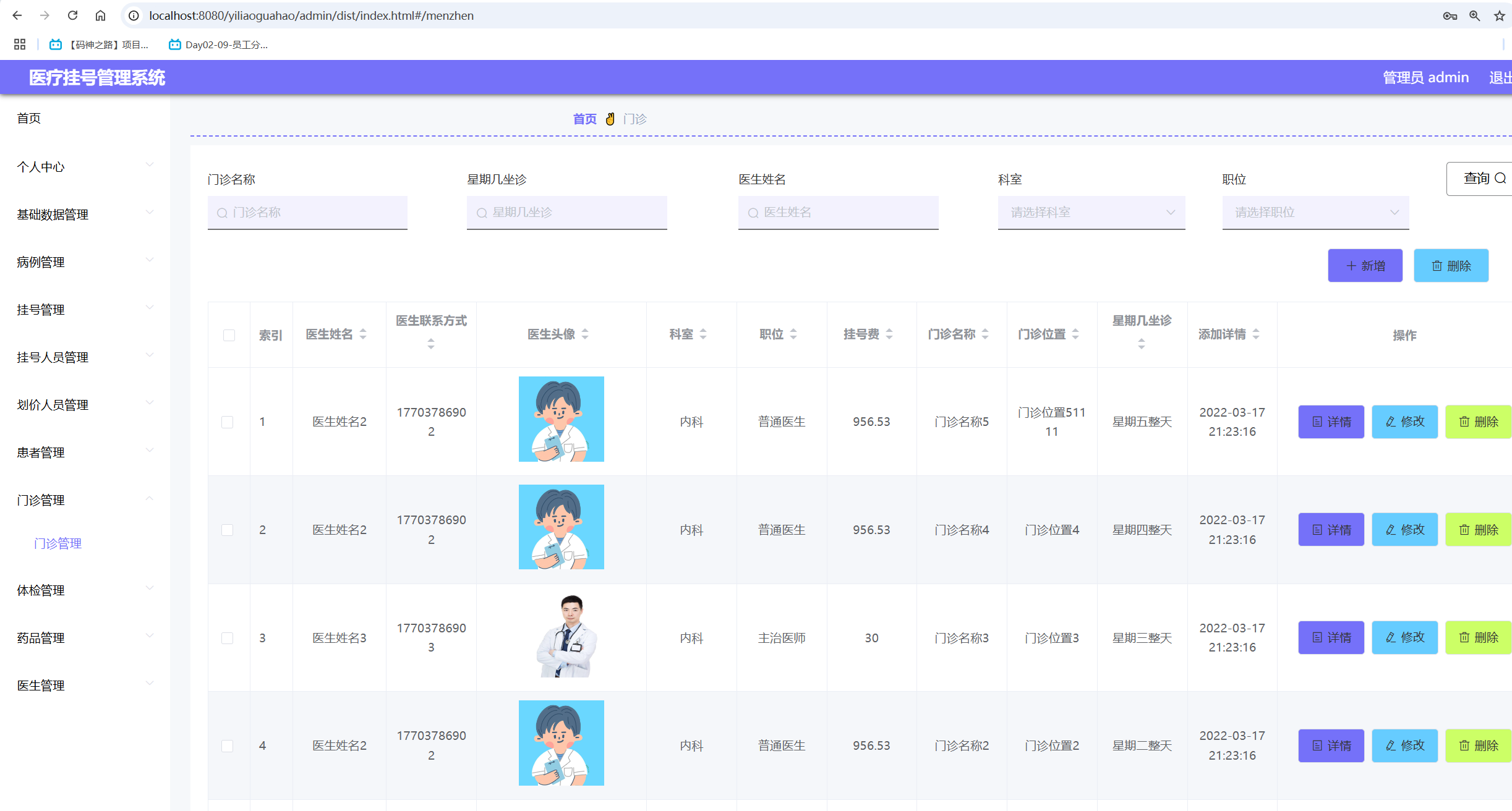Focus the 星期几坐诊 search field
This screenshot has height=811, width=1512.
tap(566, 213)
